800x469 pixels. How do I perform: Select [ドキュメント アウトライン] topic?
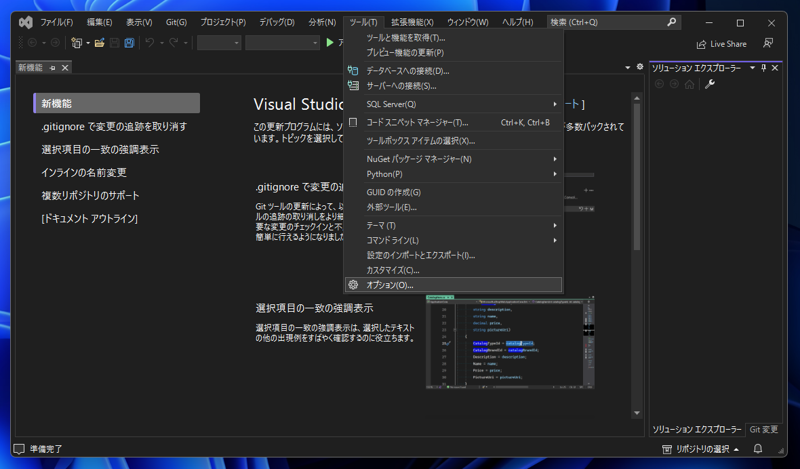pos(89,218)
